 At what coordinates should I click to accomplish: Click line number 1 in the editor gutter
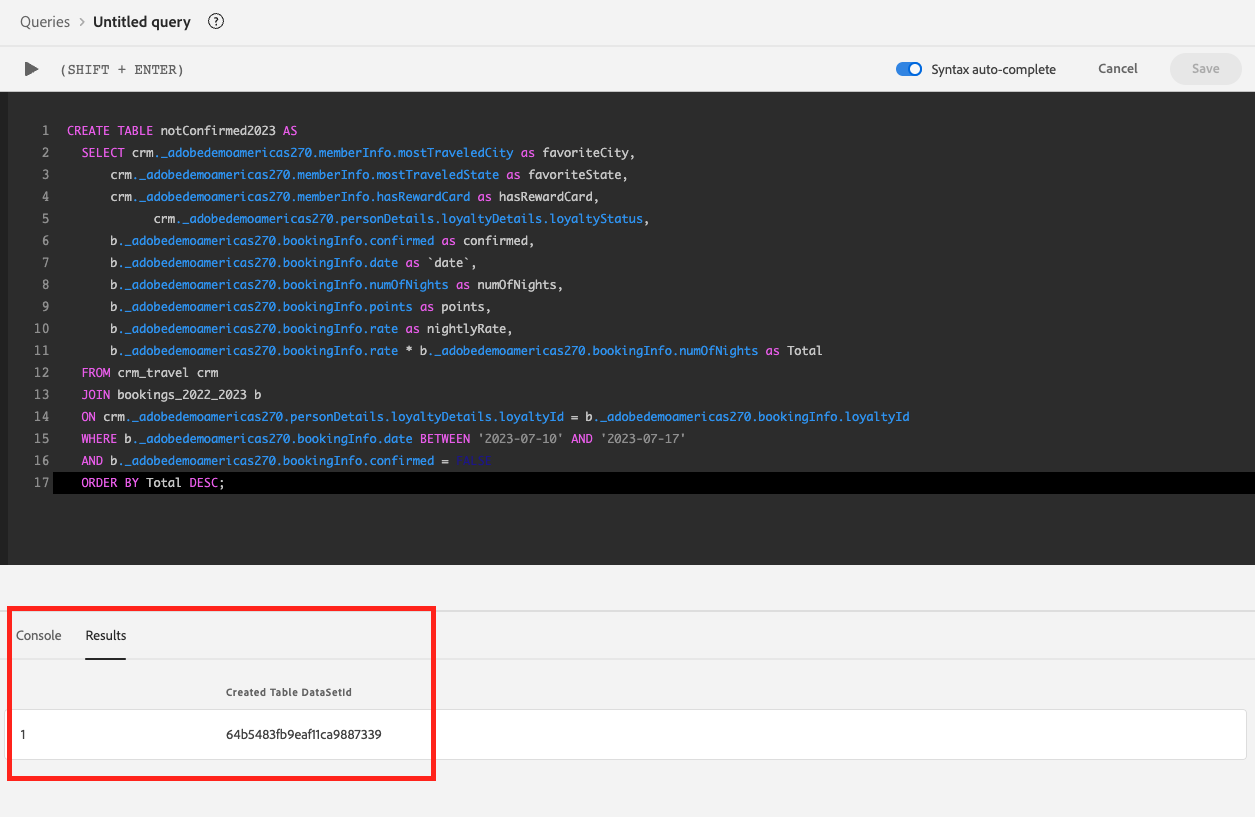(x=45, y=131)
